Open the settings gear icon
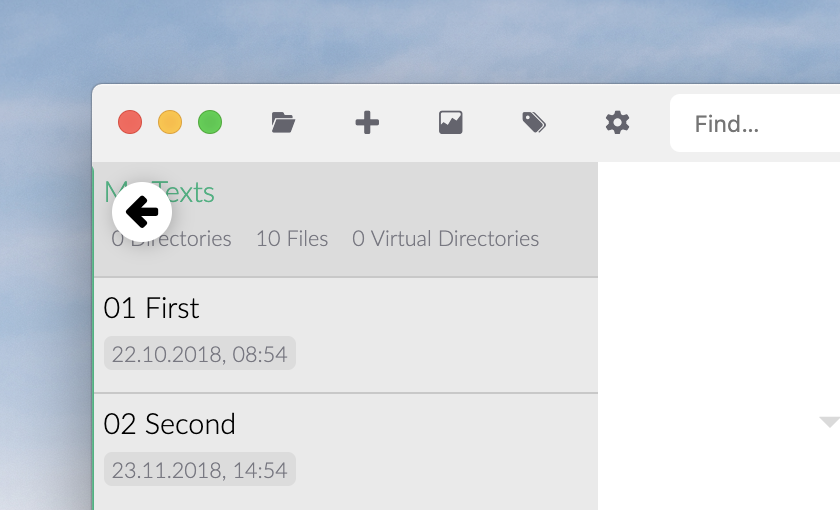The width and height of the screenshot is (840, 510). [618, 123]
